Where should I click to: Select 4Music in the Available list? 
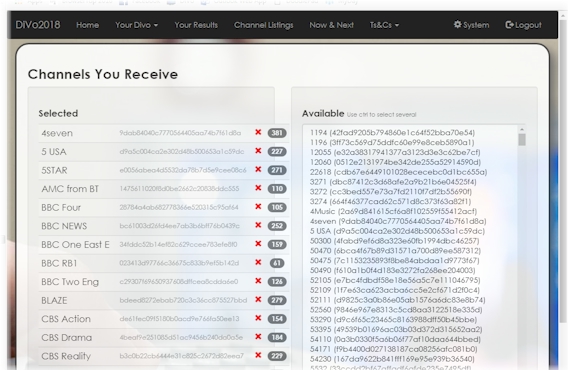(x=393, y=211)
